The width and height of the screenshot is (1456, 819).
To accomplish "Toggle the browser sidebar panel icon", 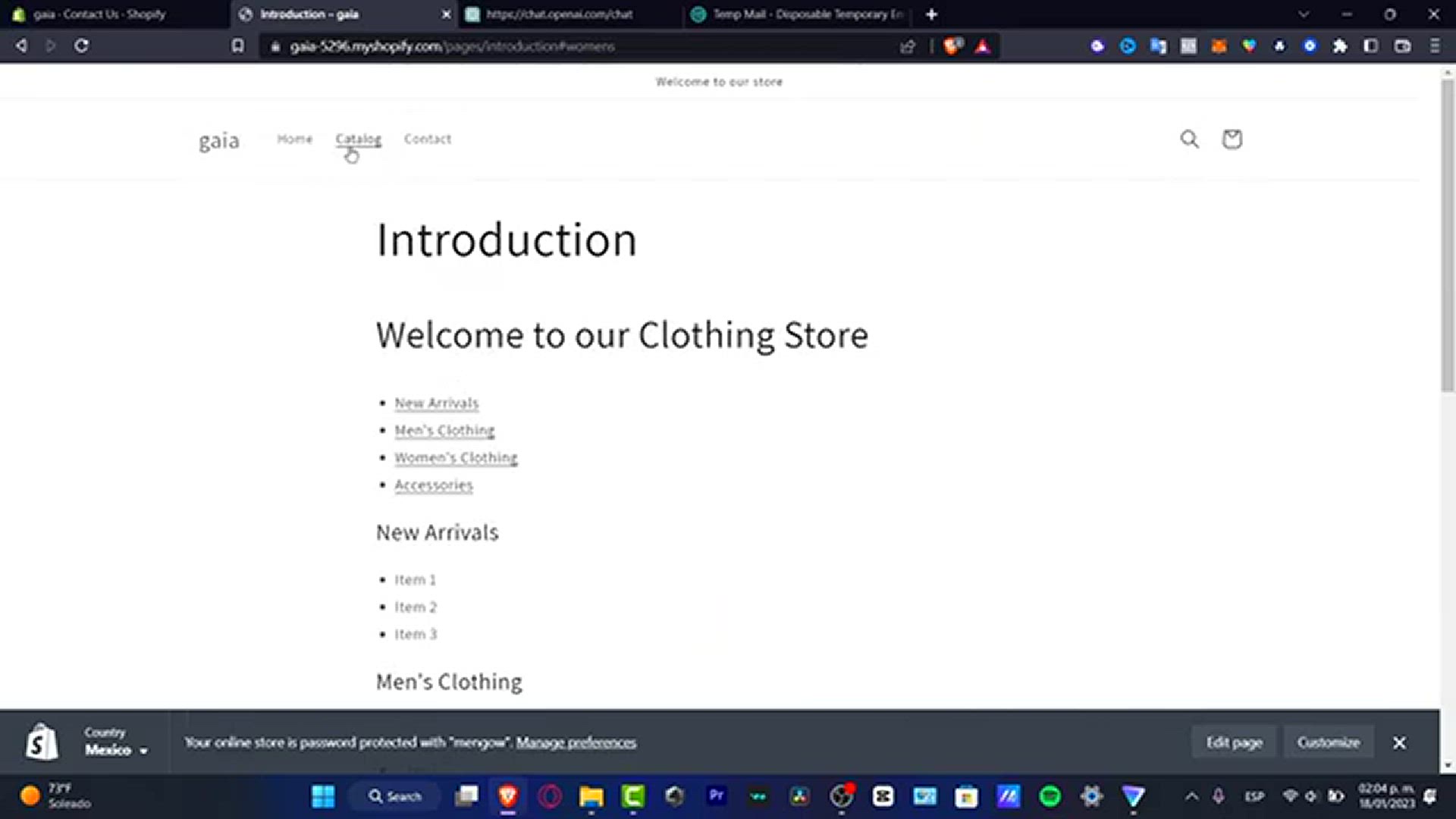I will [x=1370, y=45].
